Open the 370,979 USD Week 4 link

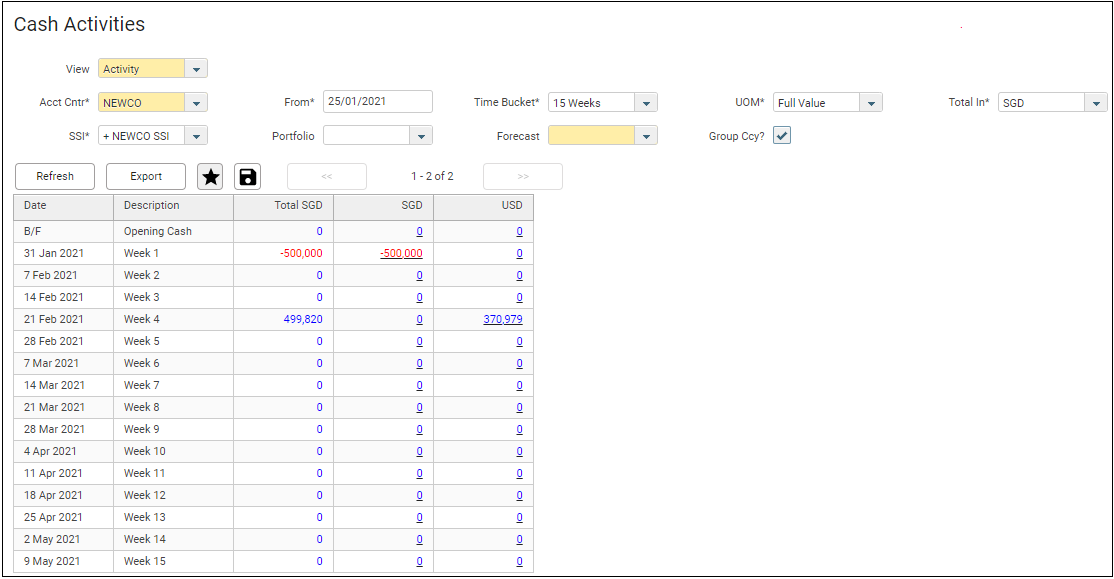click(502, 320)
